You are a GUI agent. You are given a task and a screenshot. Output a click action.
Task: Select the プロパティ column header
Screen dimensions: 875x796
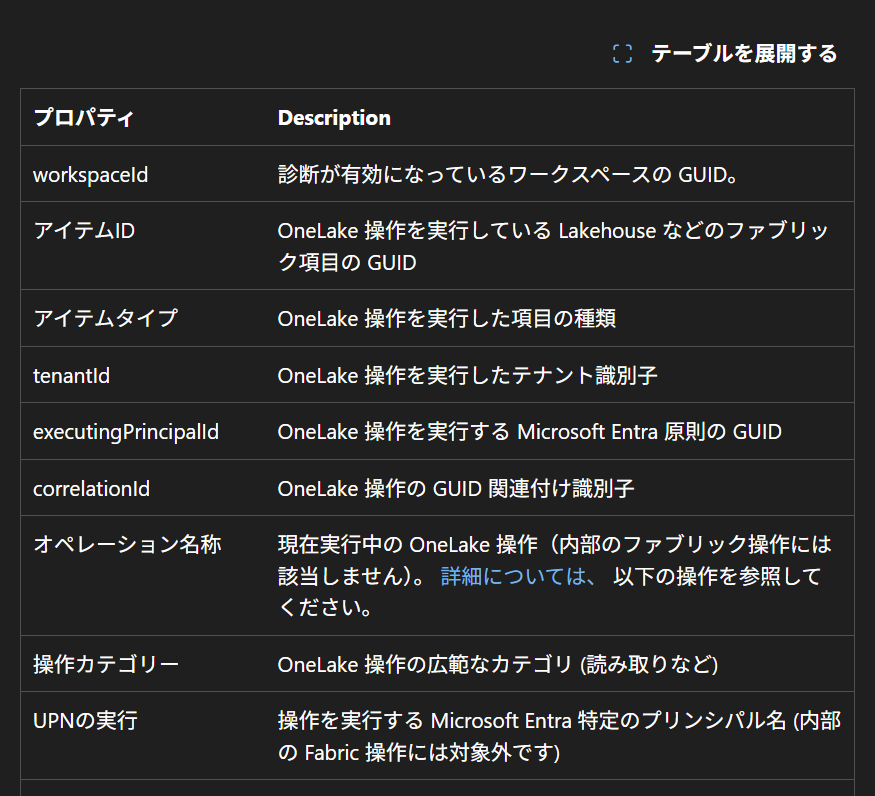[84, 118]
